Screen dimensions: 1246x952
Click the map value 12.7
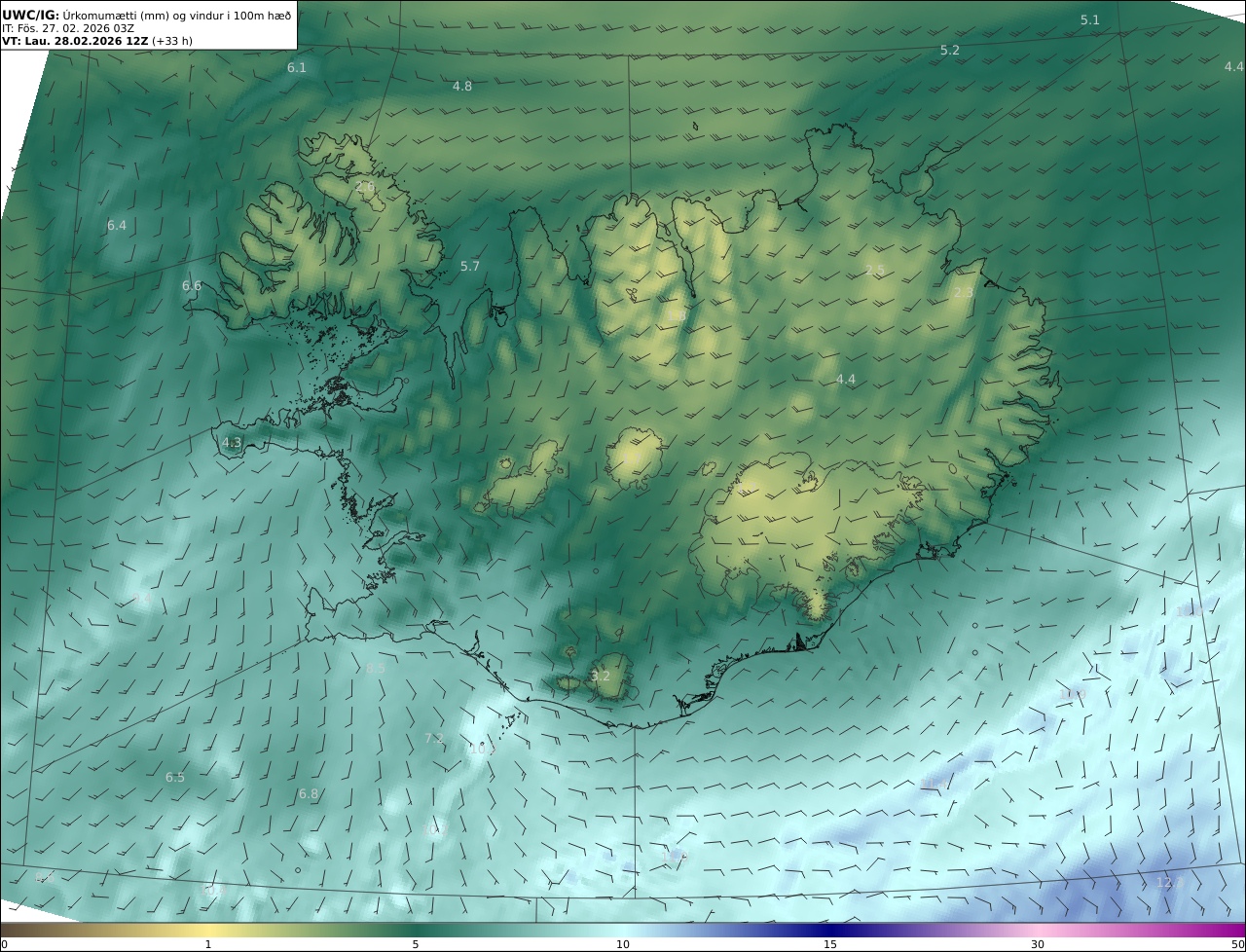(x=1169, y=884)
